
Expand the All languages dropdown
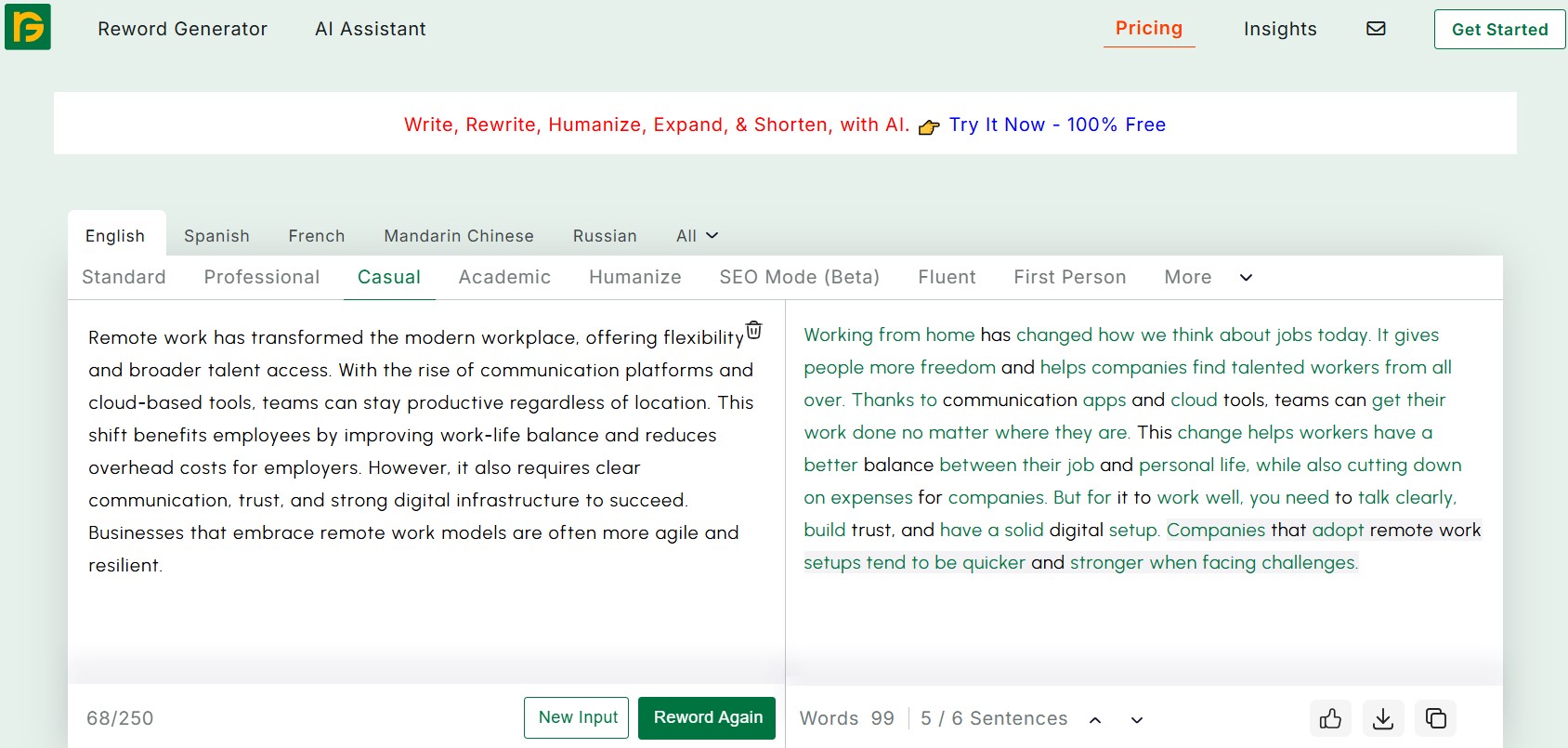[x=697, y=236]
